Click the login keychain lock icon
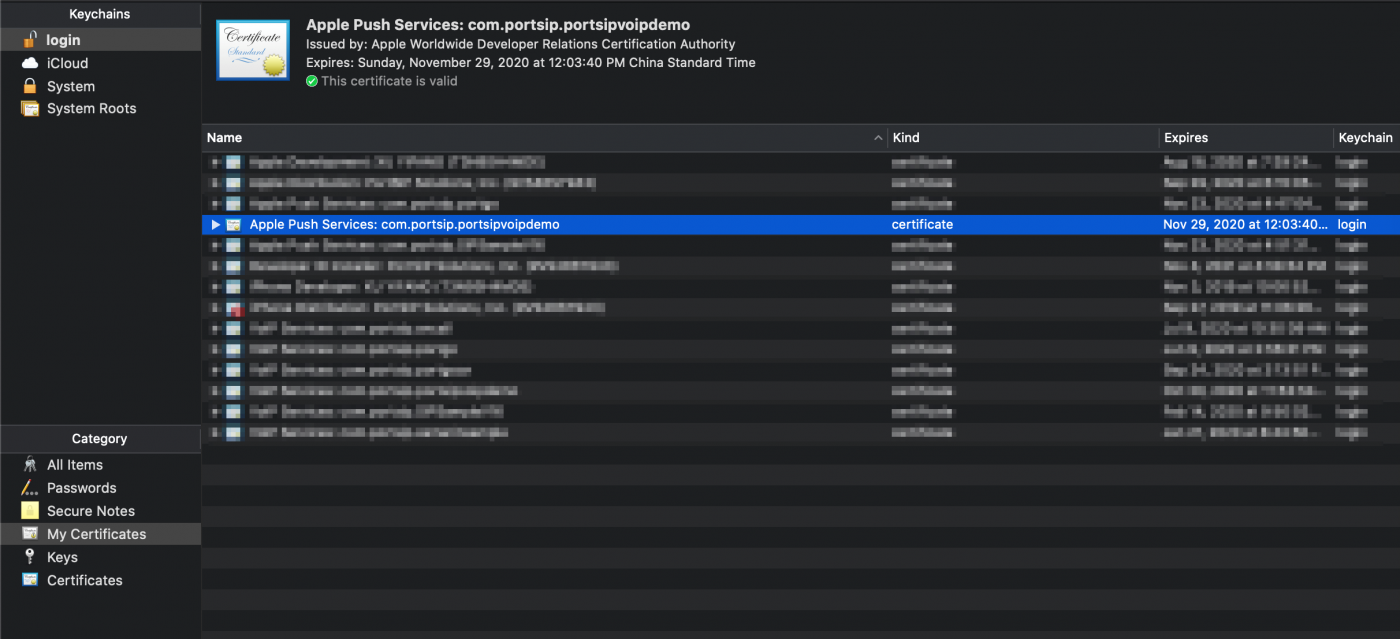Image resolution: width=1400 pixels, height=639 pixels. (x=30, y=40)
